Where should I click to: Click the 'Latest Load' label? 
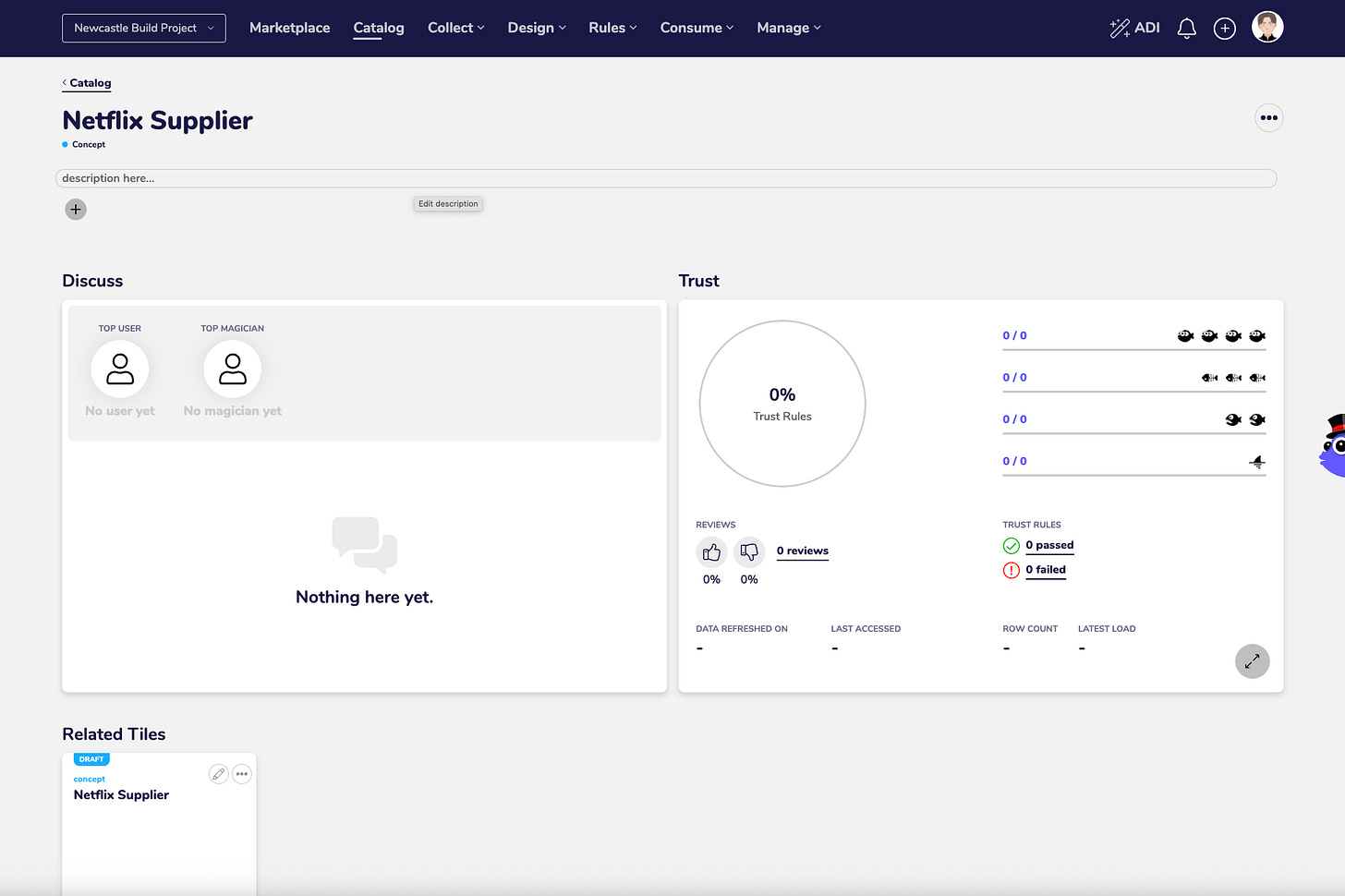coord(1107,629)
